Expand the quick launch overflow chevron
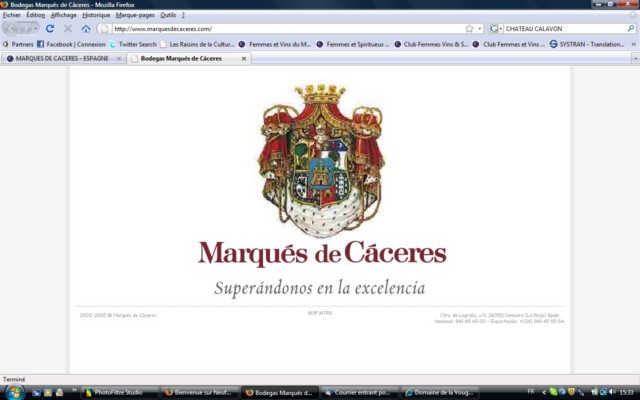Viewport: 640px width, 400px height. pyautogui.click(x=74, y=390)
